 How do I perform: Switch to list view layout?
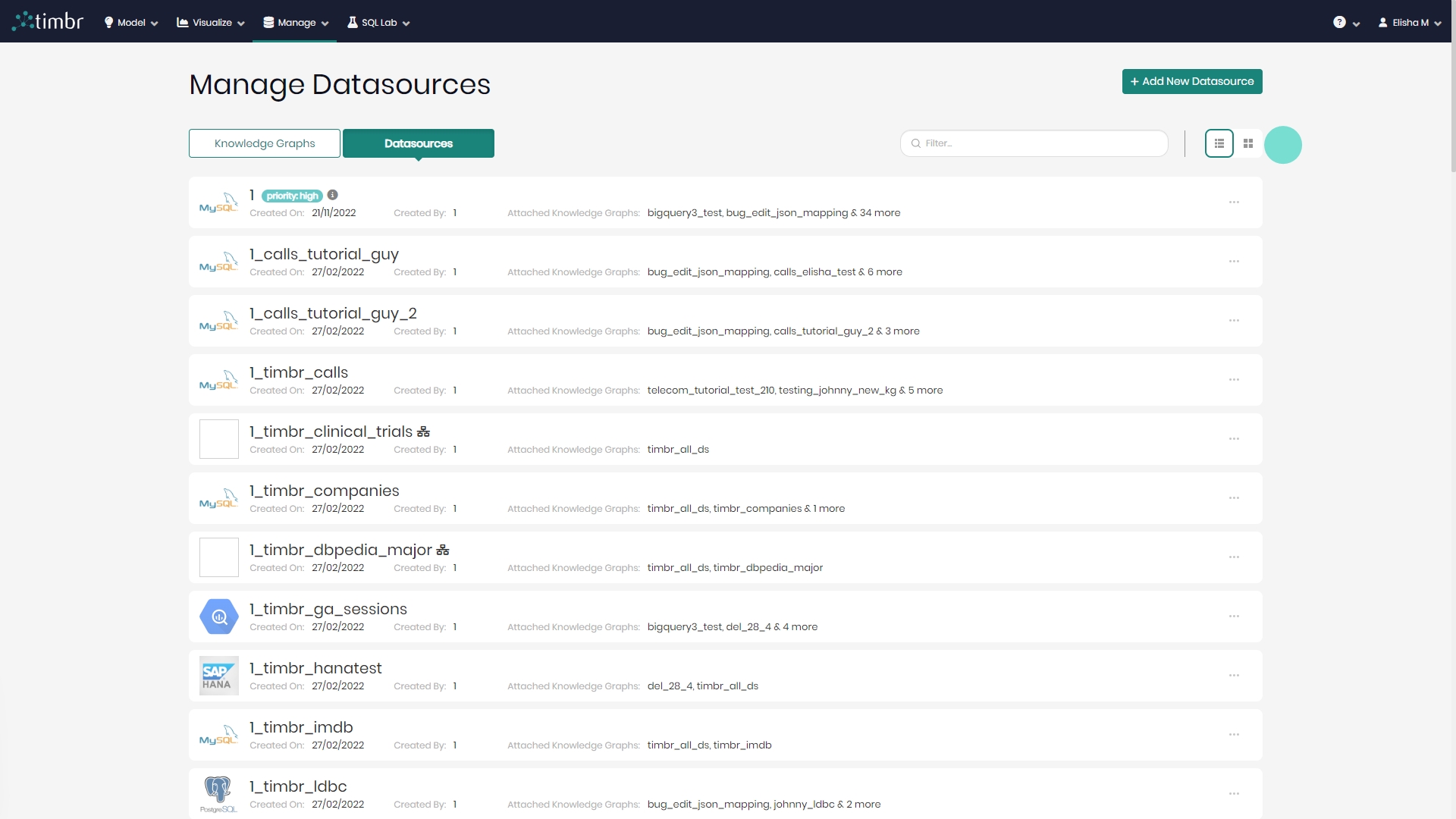click(1219, 143)
